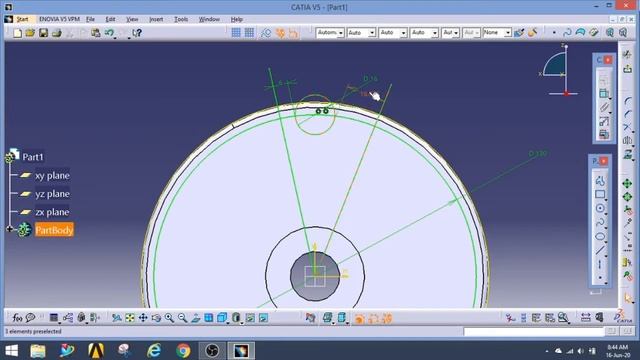Toggle Dimensional Constraints creation

point(293,33)
